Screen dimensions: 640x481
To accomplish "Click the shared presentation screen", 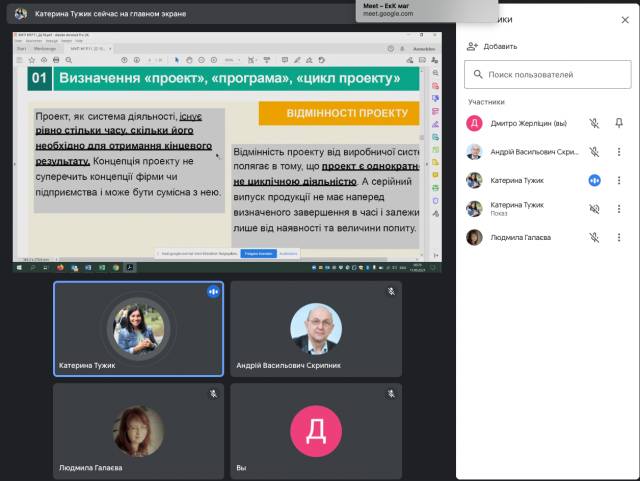I will point(228,150).
